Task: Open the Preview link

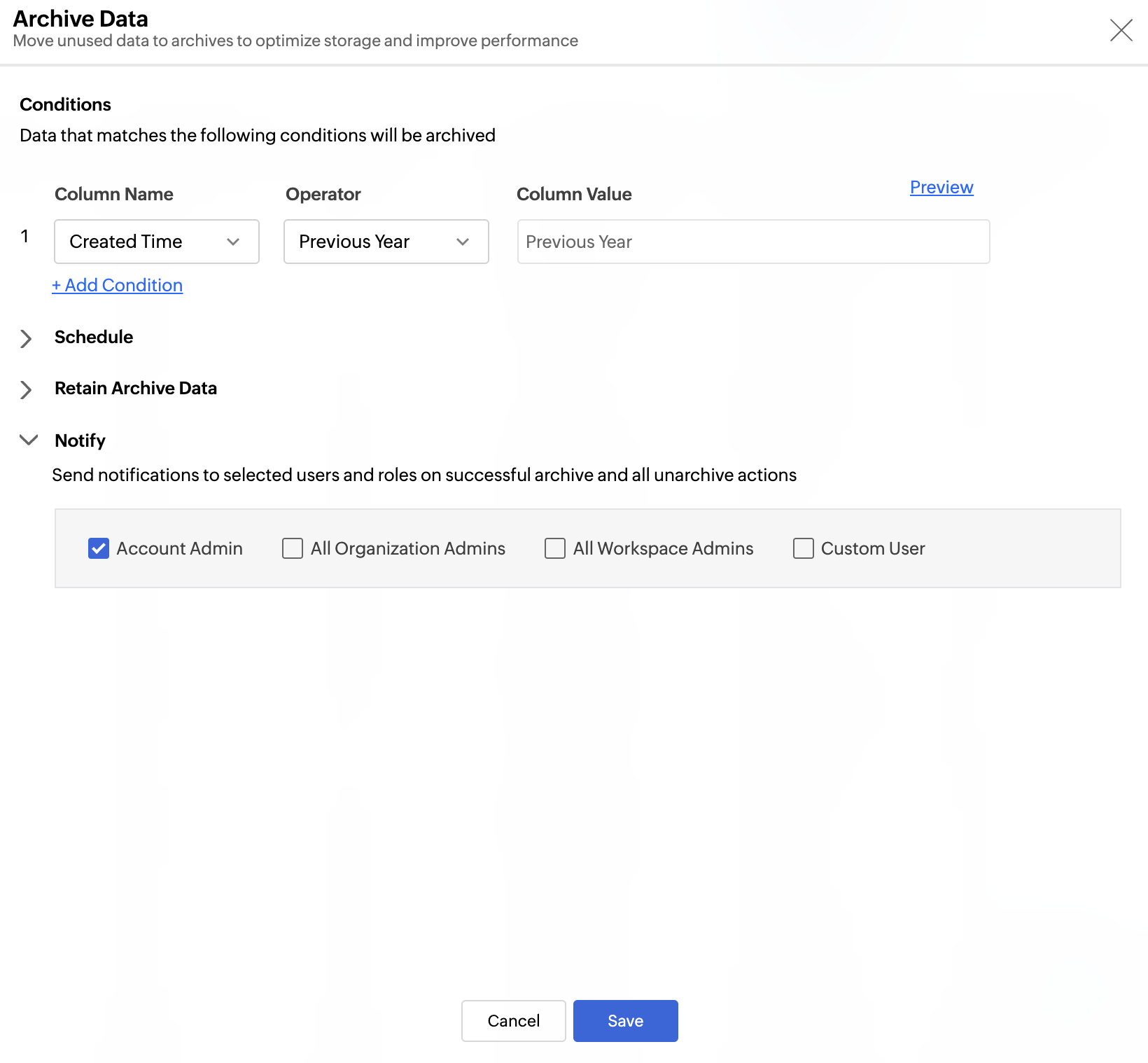Action: [941, 187]
